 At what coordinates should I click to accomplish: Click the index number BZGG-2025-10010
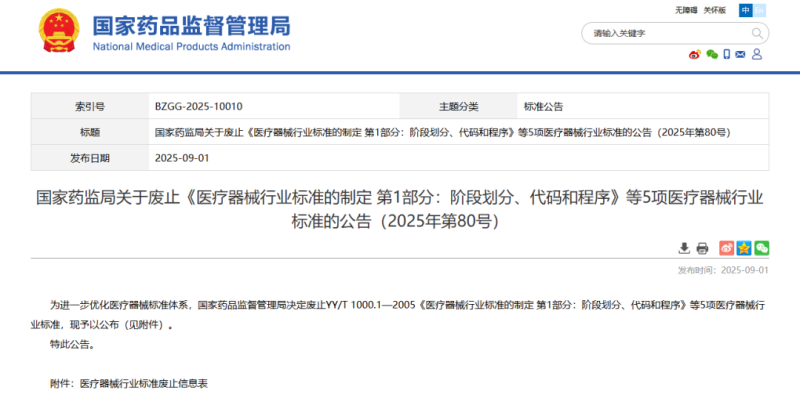[198, 106]
